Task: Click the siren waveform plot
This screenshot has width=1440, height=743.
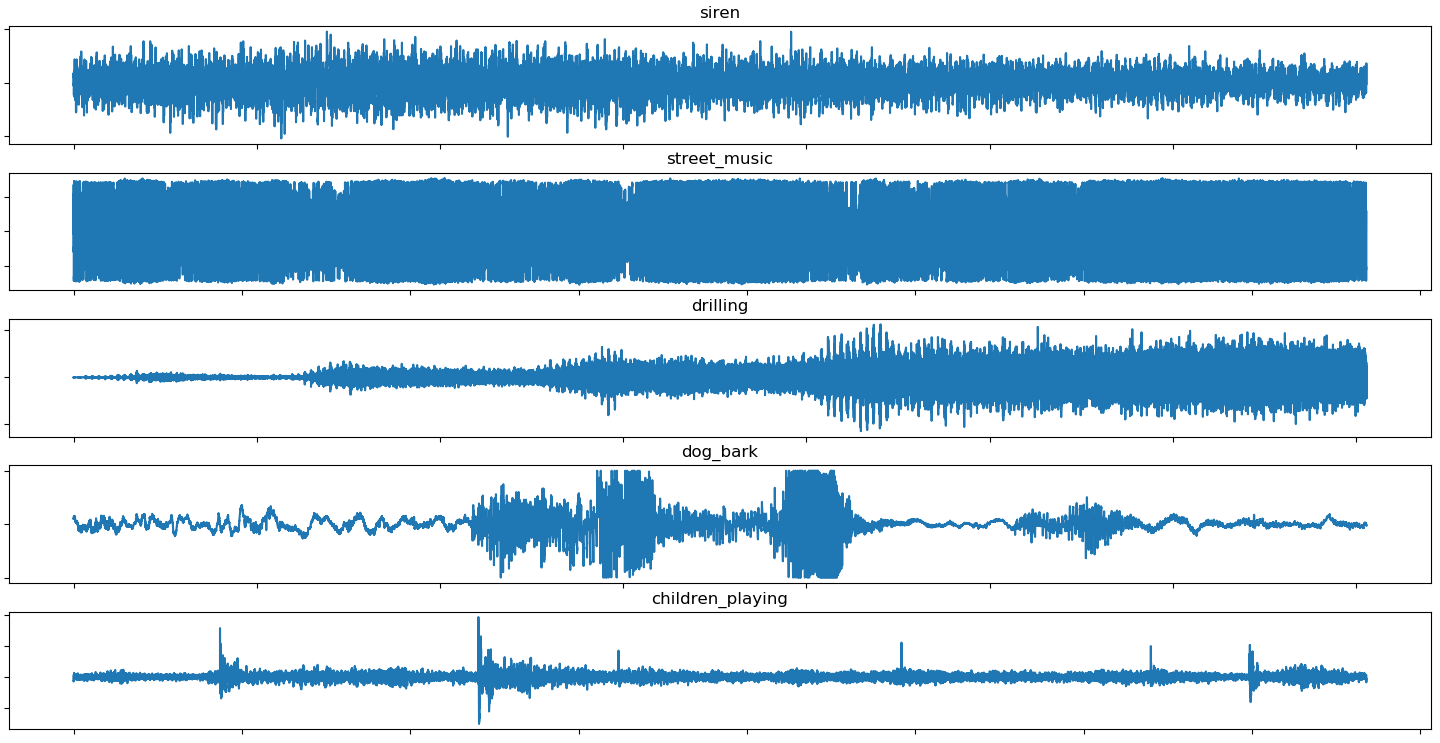Action: point(720,85)
